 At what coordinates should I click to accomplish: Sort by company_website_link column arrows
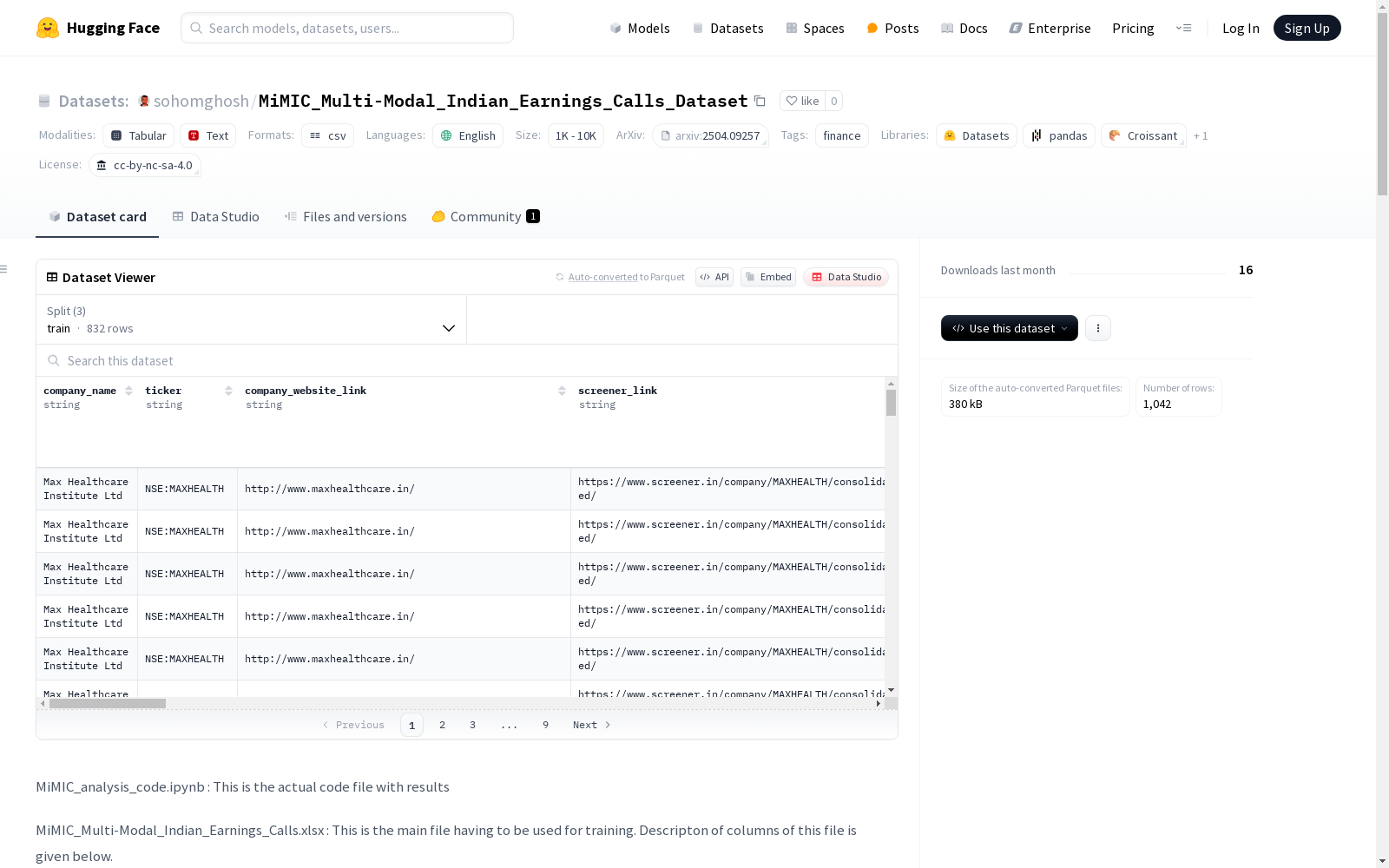562,391
